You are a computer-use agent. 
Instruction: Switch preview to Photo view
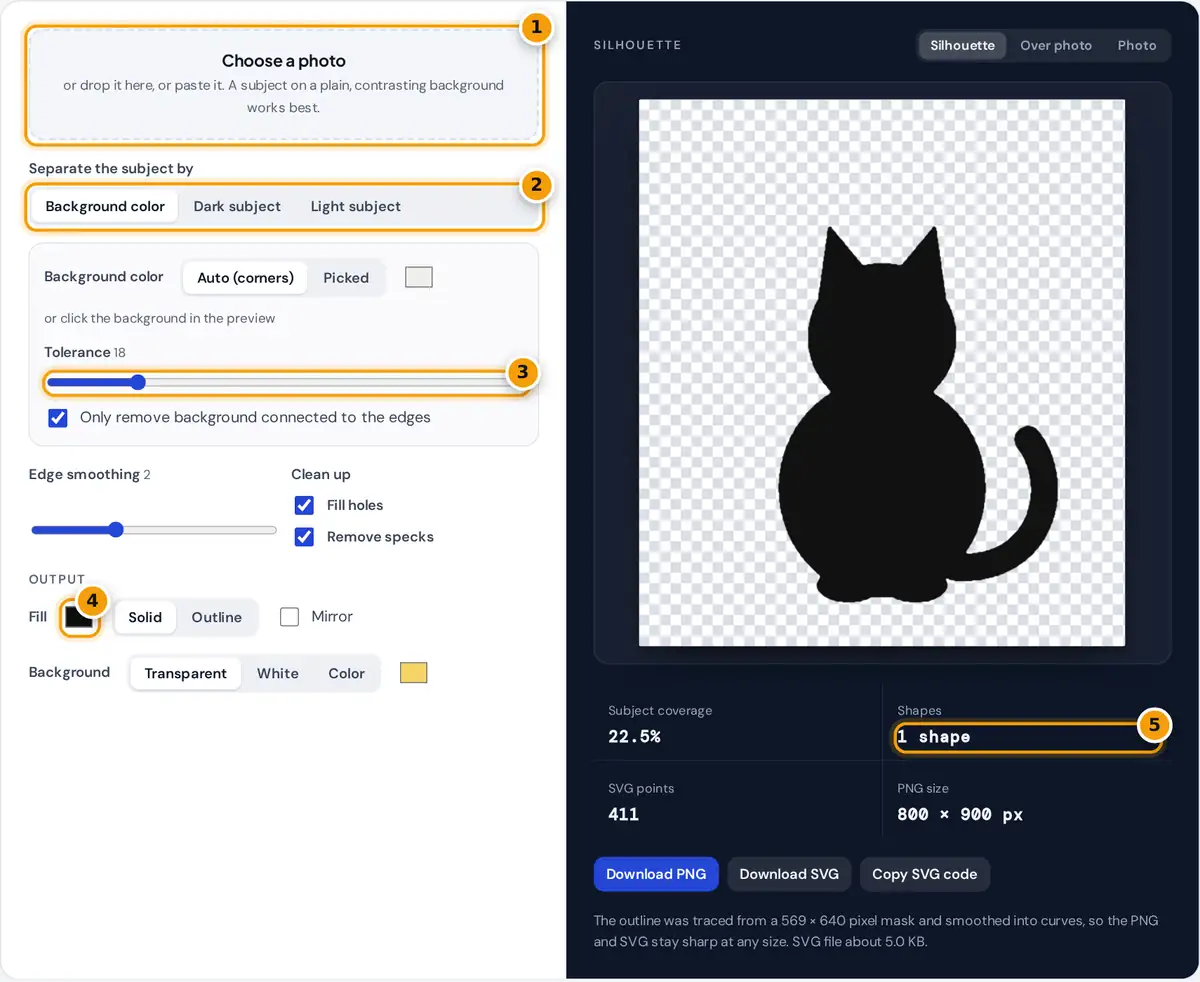pos(1137,45)
